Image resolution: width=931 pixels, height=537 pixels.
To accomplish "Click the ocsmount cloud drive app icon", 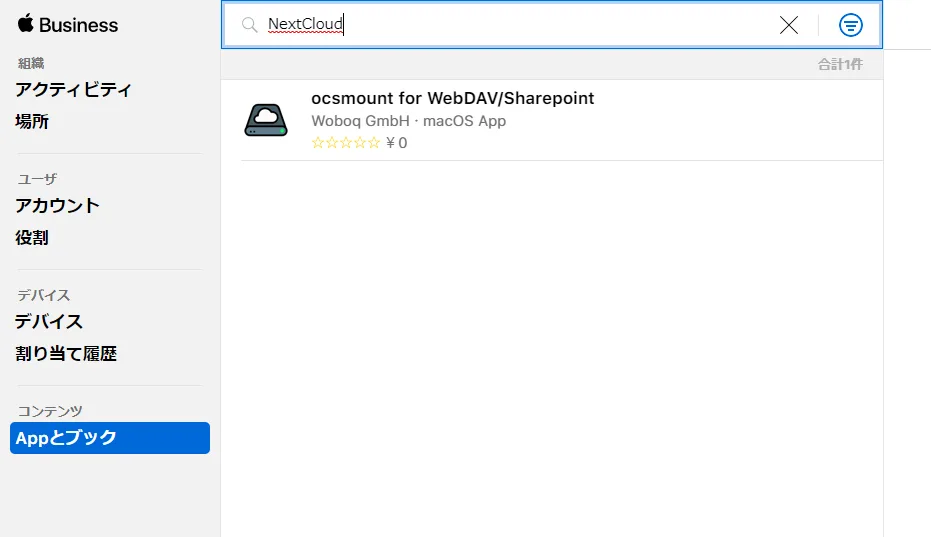I will (266, 120).
